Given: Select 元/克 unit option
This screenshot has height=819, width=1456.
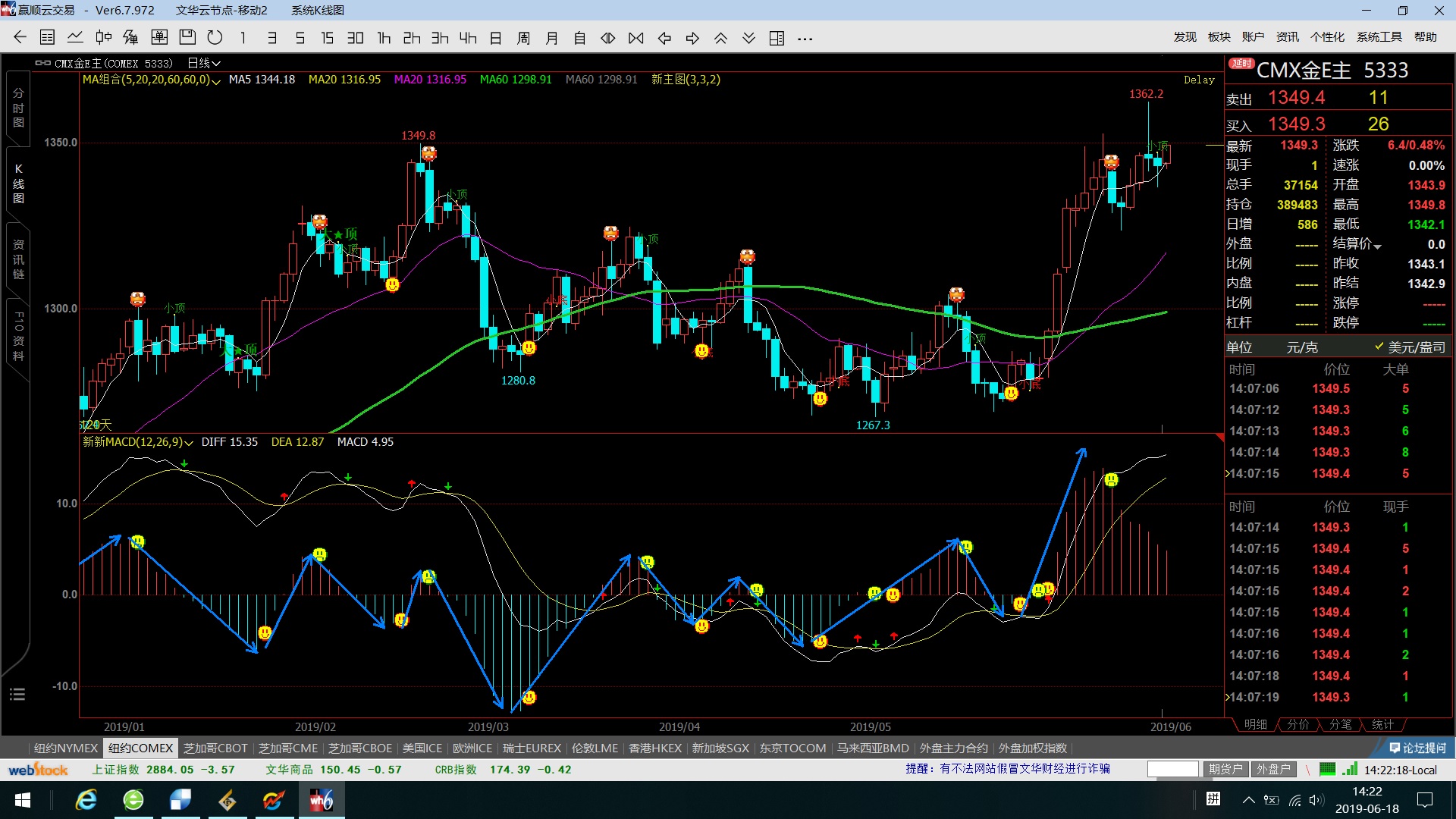Looking at the screenshot, I should pyautogui.click(x=1302, y=347).
